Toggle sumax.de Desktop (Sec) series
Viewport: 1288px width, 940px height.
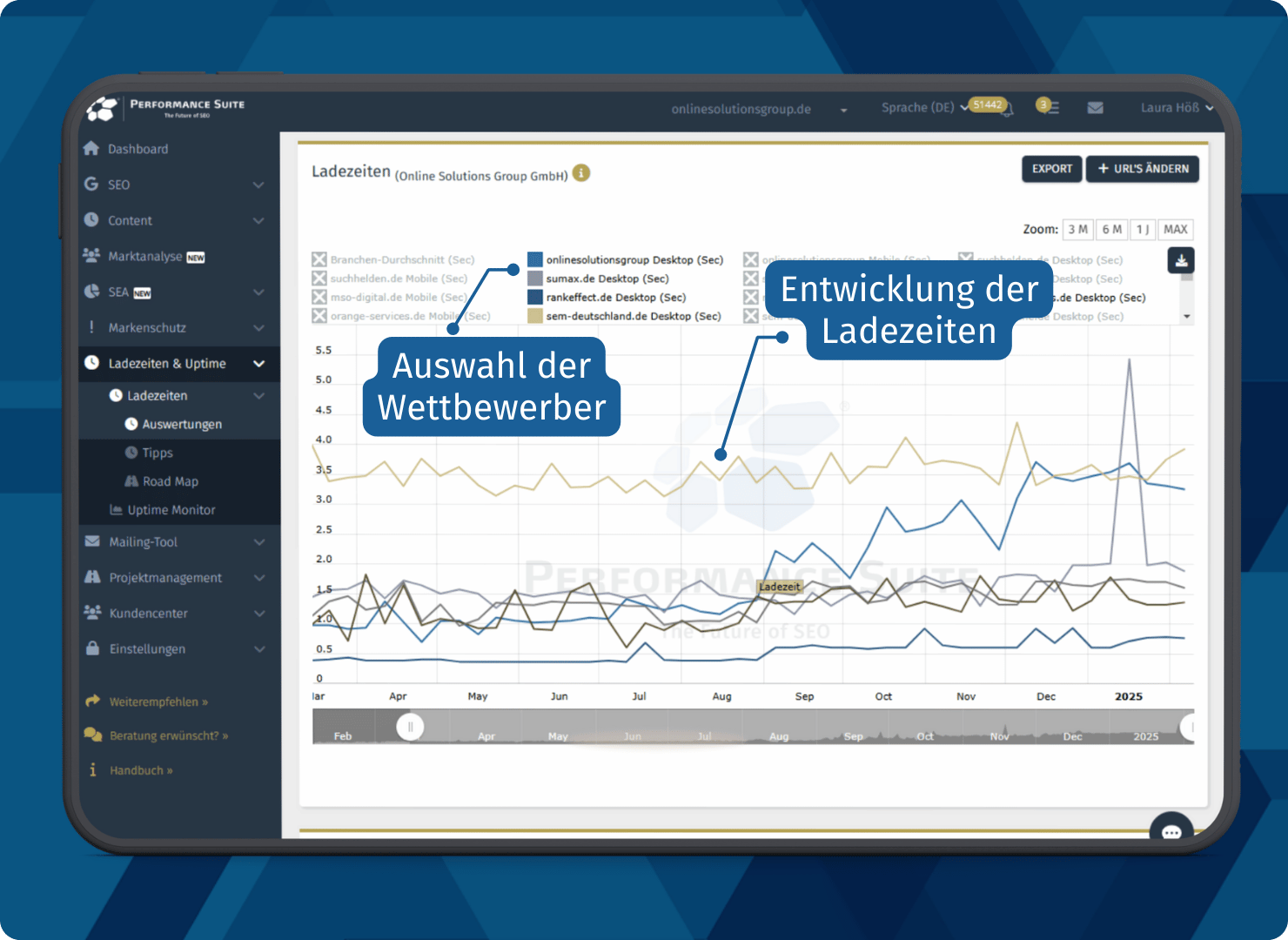pyautogui.click(x=599, y=279)
